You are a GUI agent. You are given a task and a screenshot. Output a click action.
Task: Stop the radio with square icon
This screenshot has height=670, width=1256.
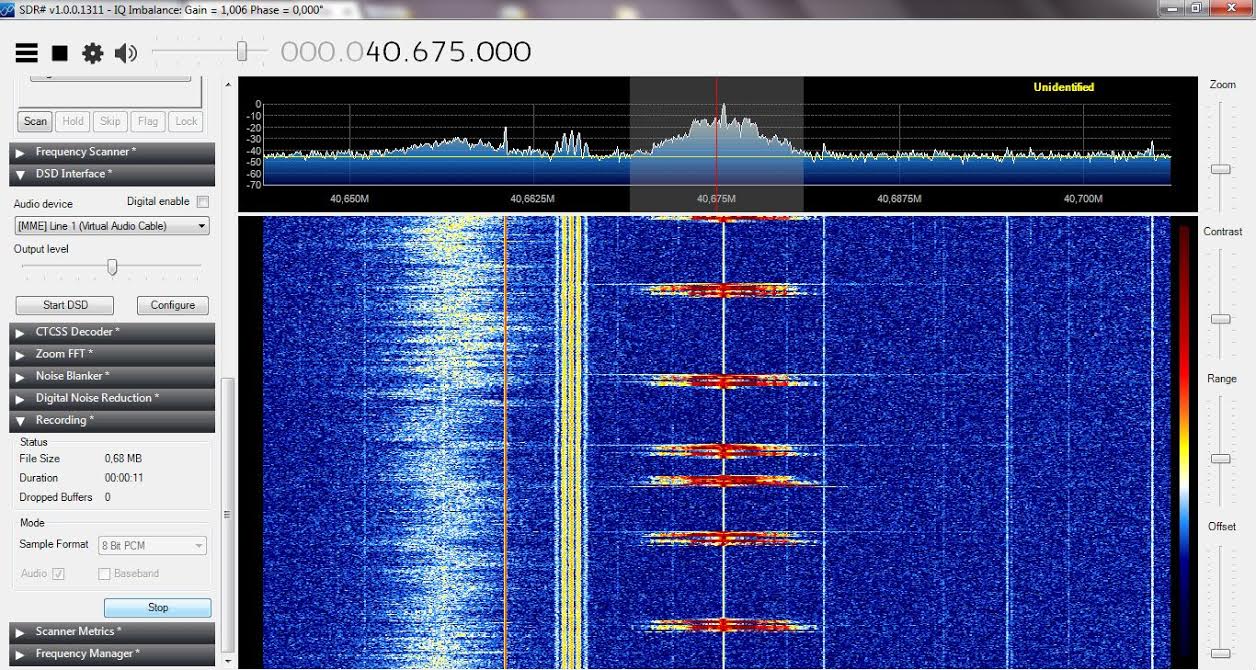pyautogui.click(x=60, y=53)
